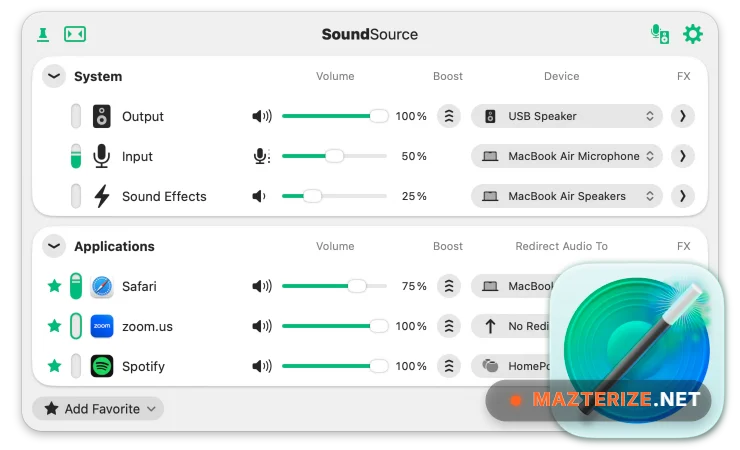Toggle the Output level meter pill
Screen dimensions: 740x450
(76, 116)
